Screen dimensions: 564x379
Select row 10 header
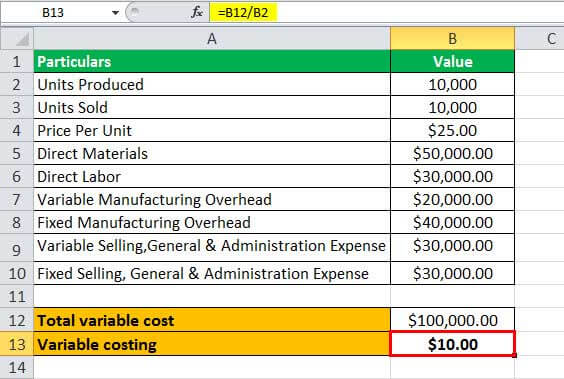tap(17, 273)
